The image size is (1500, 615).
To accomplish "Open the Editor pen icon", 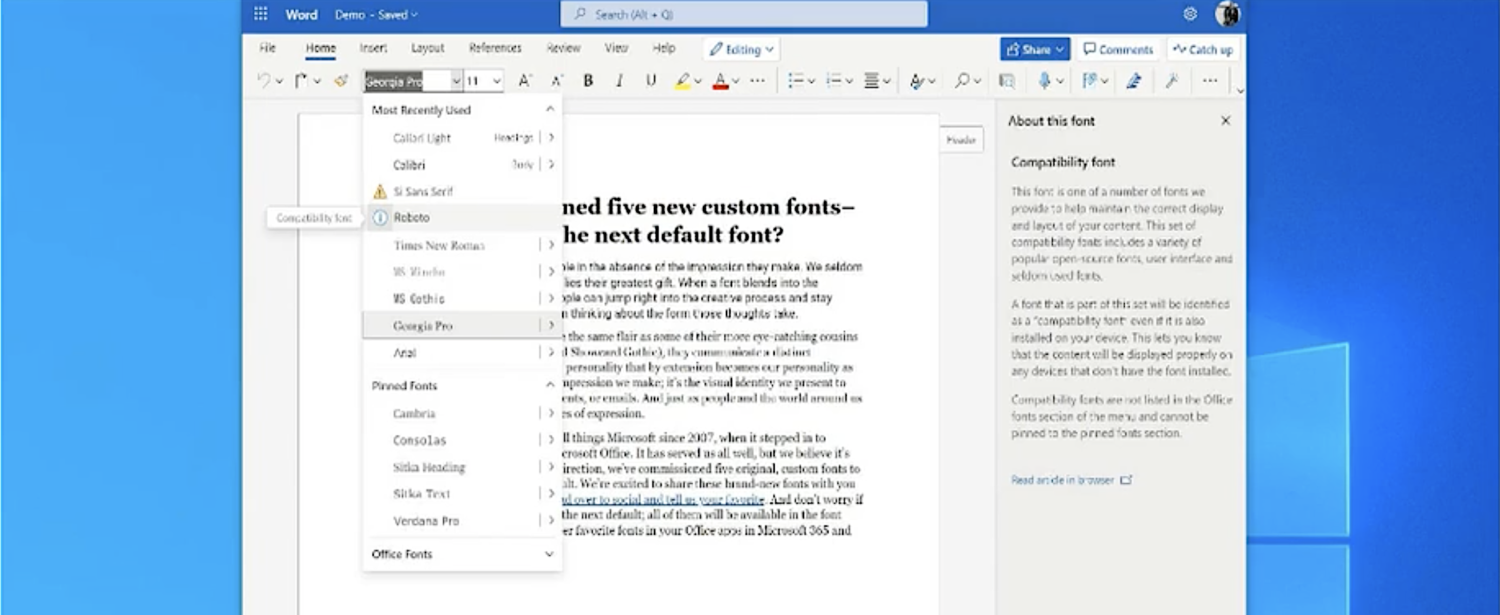I will click(x=1134, y=81).
